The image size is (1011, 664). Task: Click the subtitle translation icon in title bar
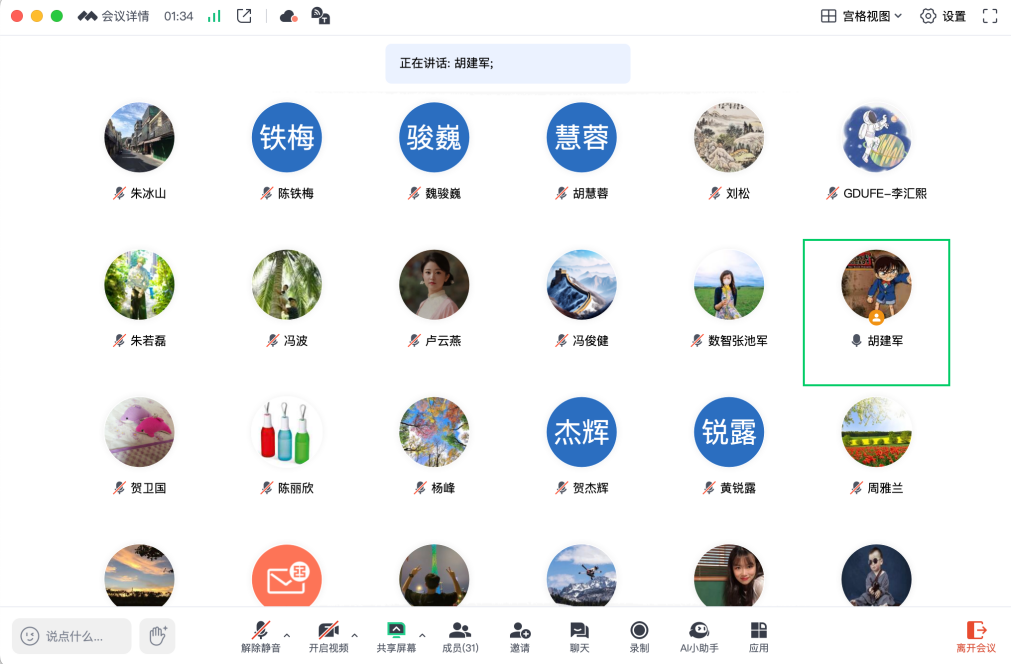coord(320,16)
